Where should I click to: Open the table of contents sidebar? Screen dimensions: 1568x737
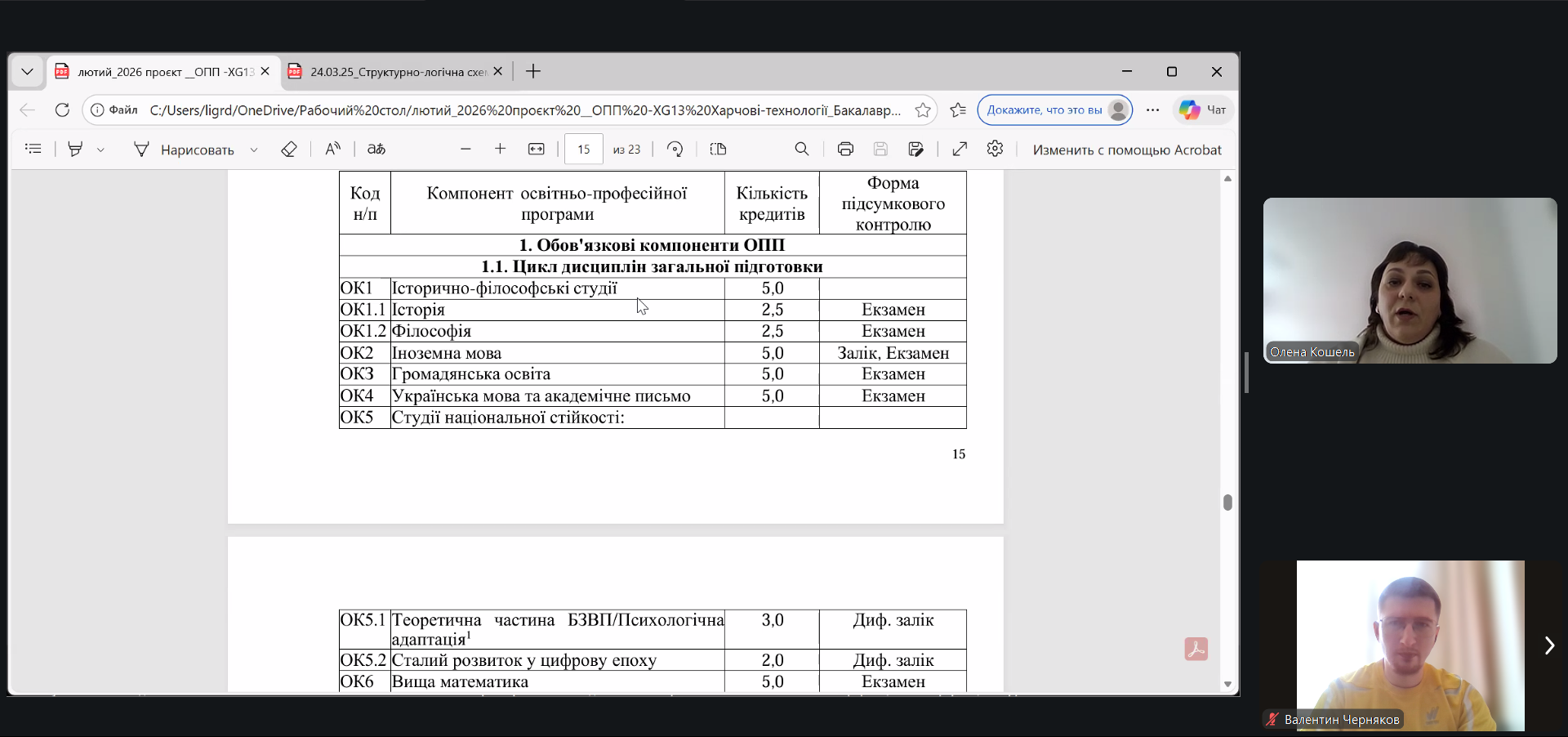pos(33,149)
